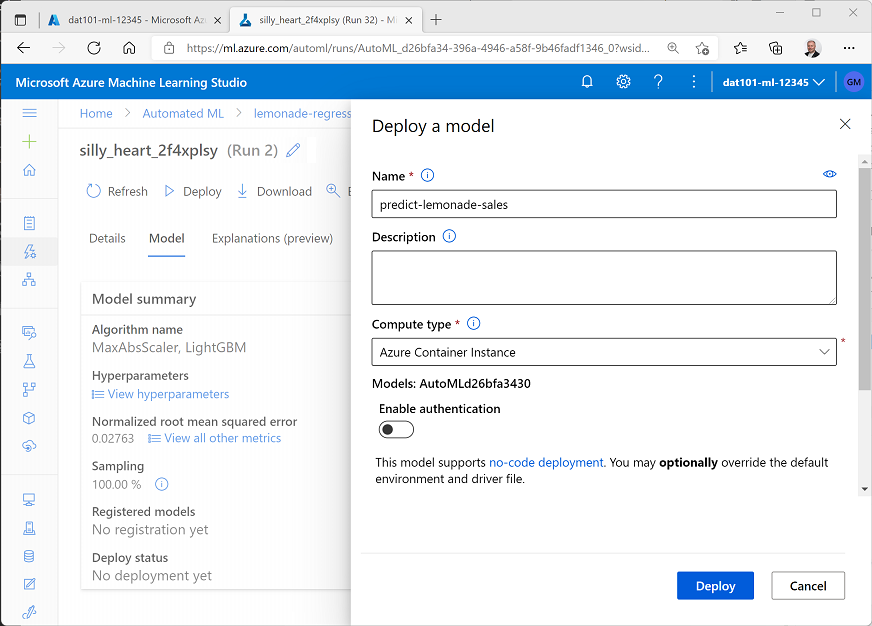Screen dimensions: 872x626
Task: Open the hamburger navigation menu
Action: [29, 114]
